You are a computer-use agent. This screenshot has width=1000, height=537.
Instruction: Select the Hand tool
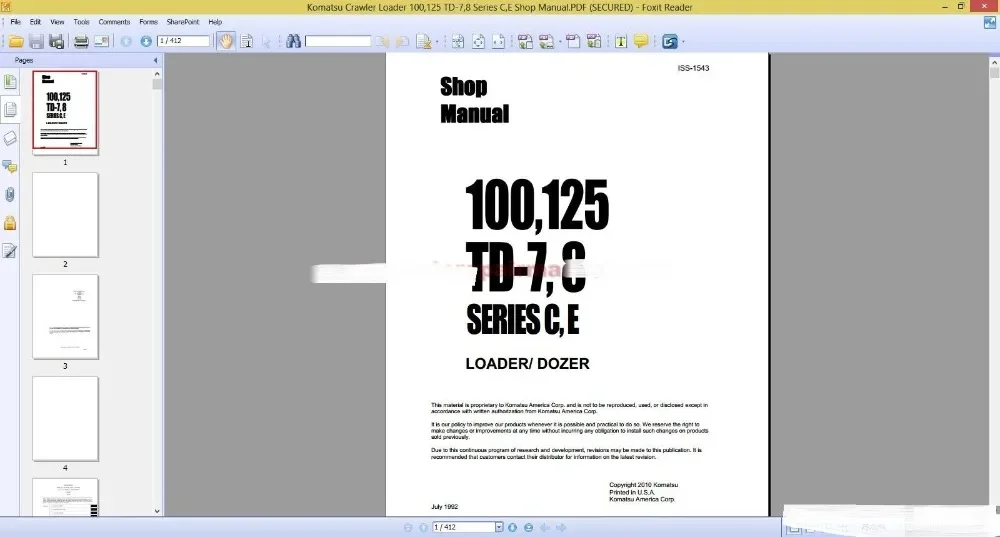226,41
